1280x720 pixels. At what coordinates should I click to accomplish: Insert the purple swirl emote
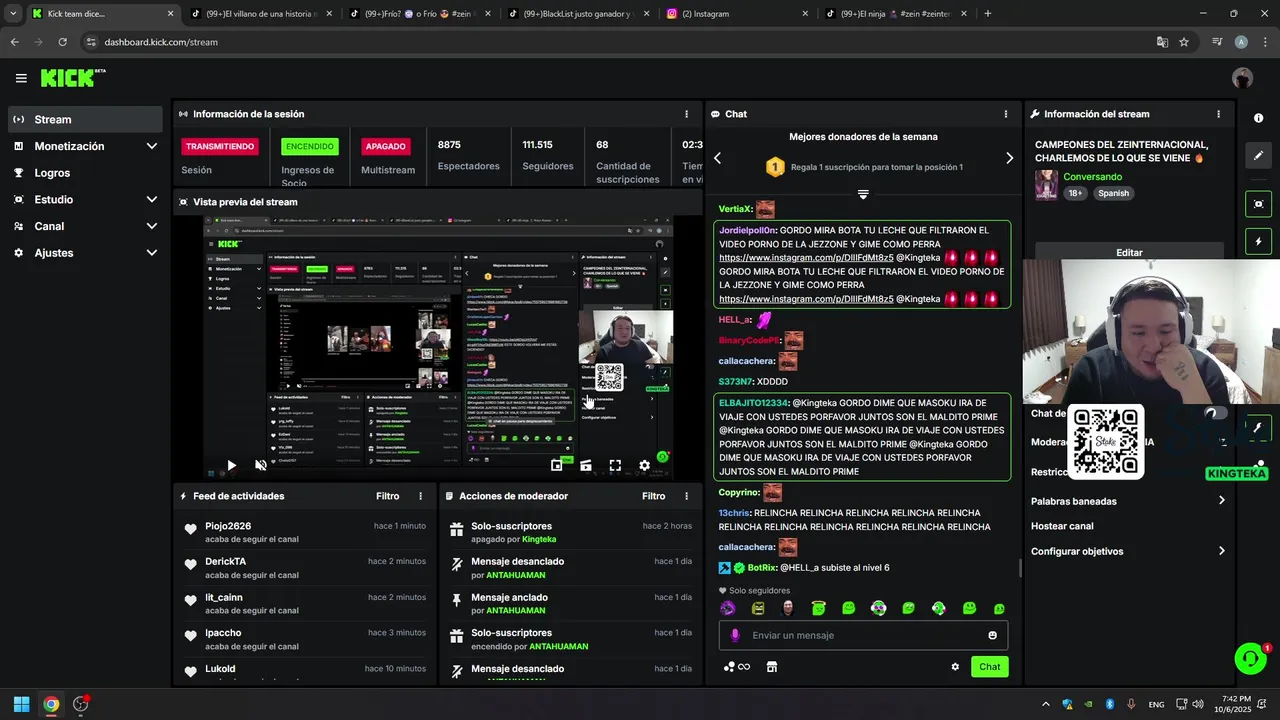728,608
